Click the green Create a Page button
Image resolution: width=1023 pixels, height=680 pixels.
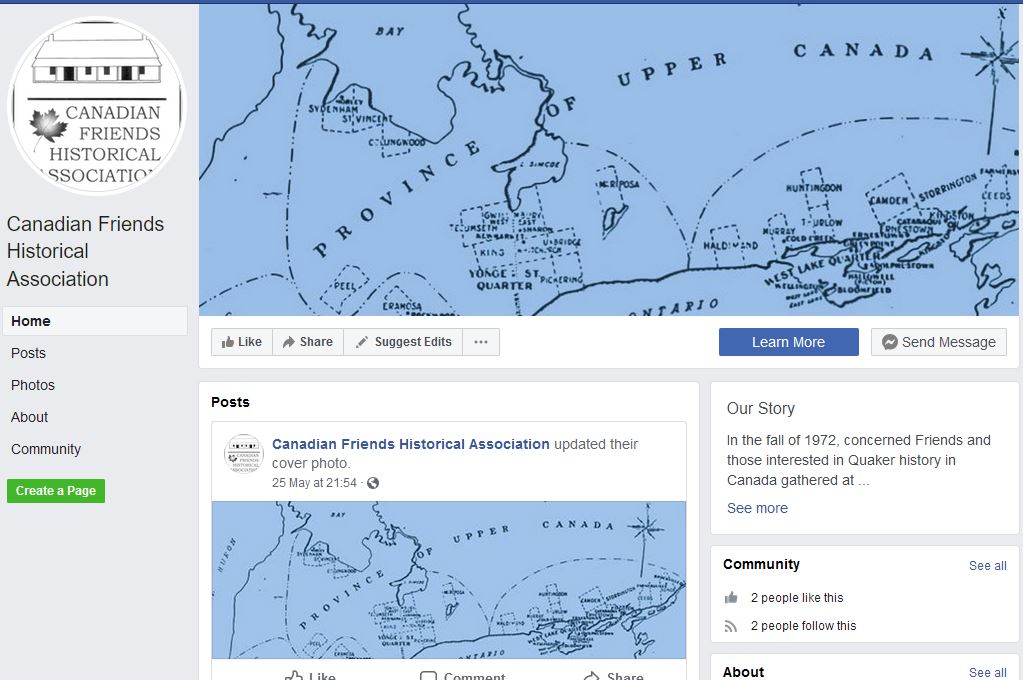click(x=56, y=491)
